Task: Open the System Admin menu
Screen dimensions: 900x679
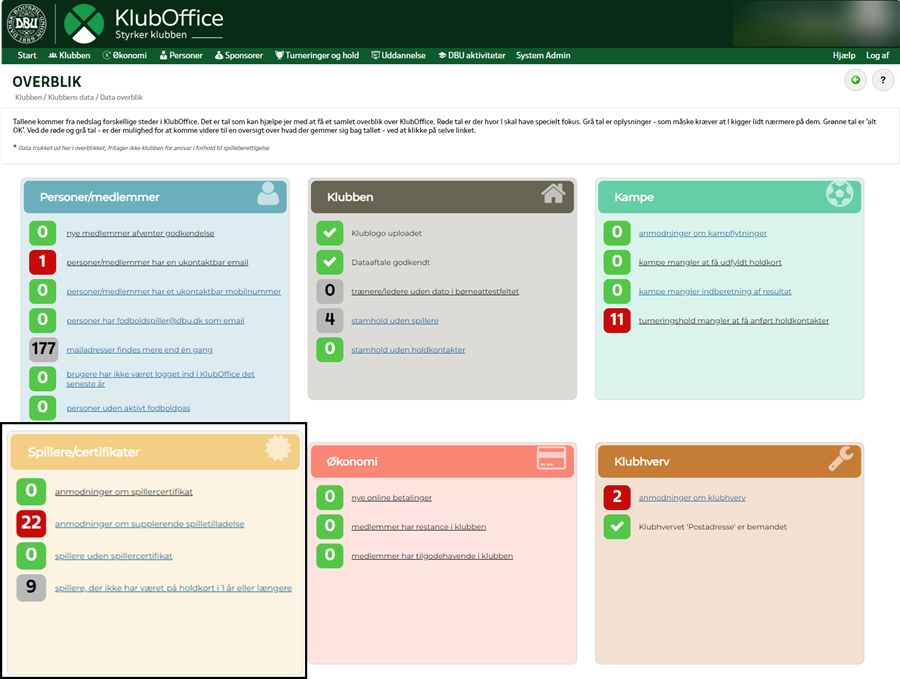Action: point(543,56)
